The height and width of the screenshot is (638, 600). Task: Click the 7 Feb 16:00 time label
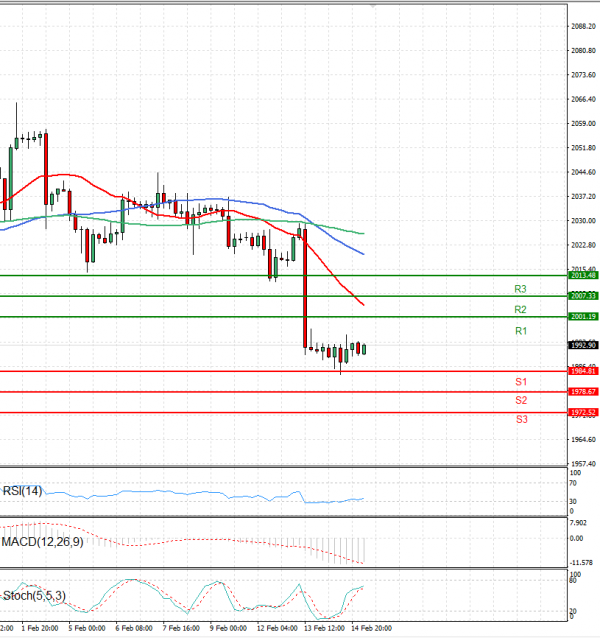(x=181, y=628)
